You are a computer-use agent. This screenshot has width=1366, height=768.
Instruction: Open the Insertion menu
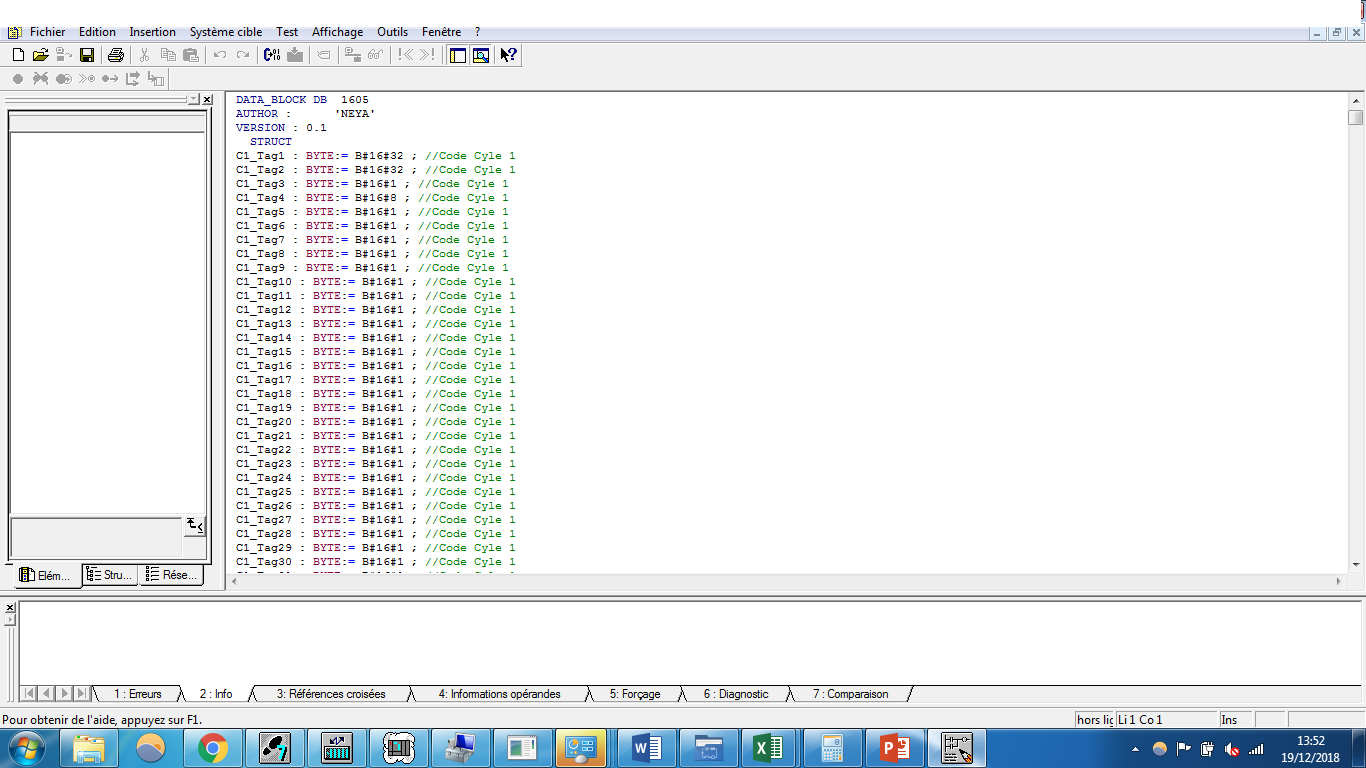(152, 32)
